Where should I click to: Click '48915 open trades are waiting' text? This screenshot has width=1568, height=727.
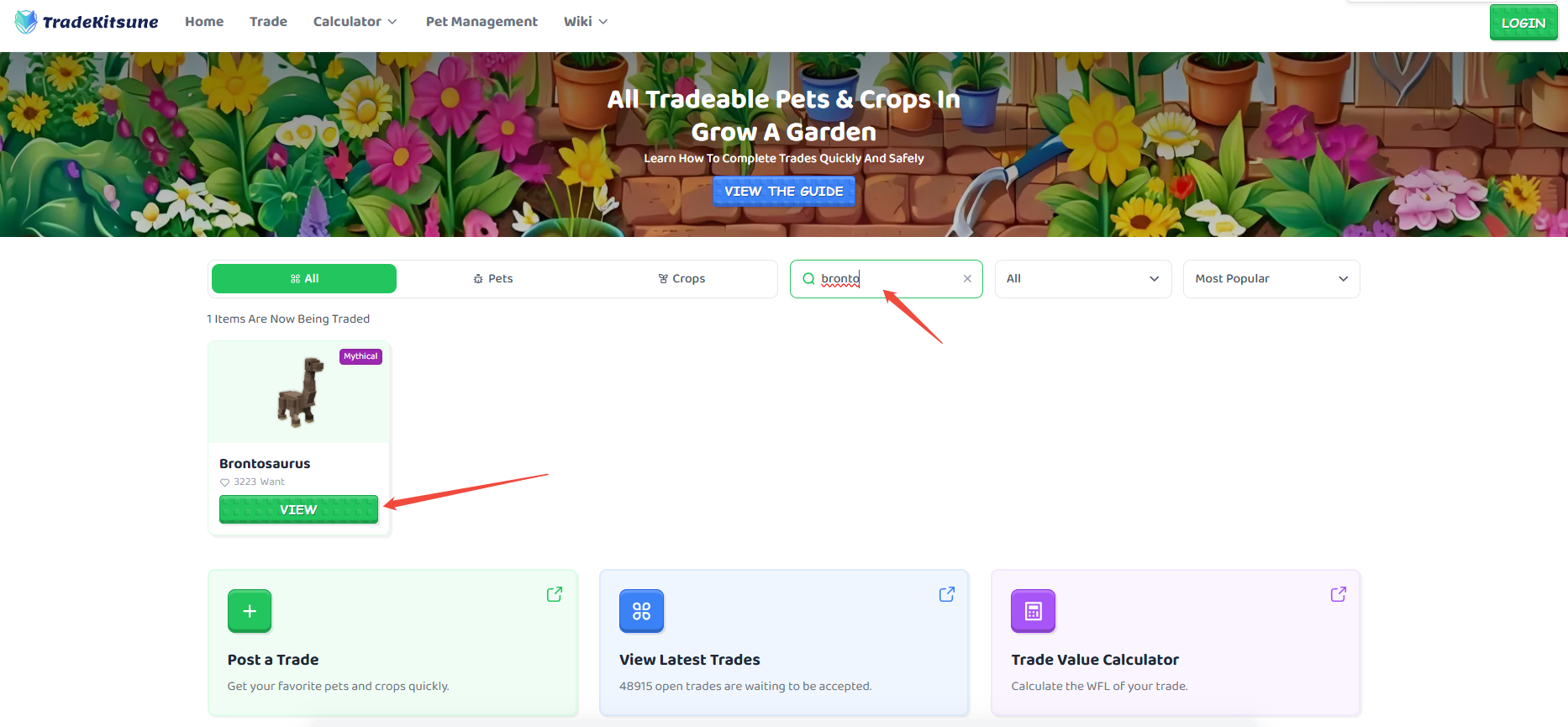(745, 687)
